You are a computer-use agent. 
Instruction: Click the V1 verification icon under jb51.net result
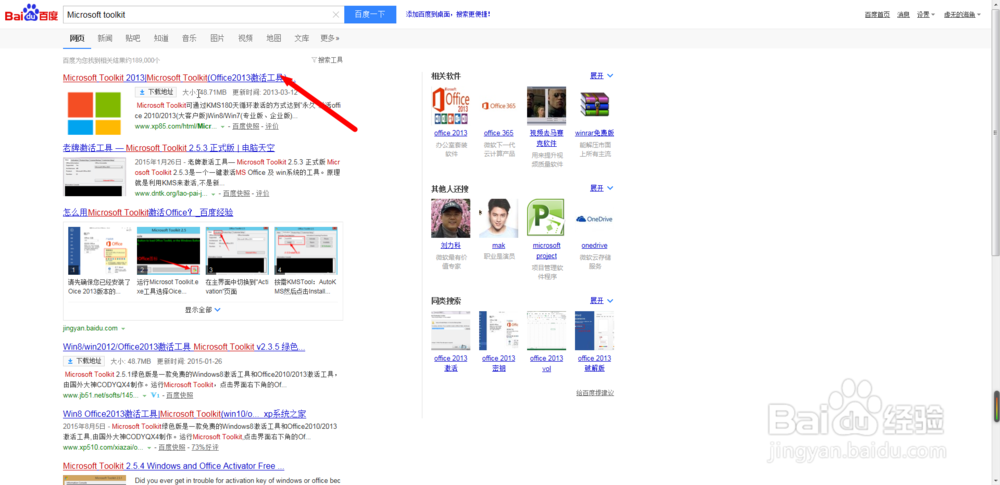click(x=155, y=395)
